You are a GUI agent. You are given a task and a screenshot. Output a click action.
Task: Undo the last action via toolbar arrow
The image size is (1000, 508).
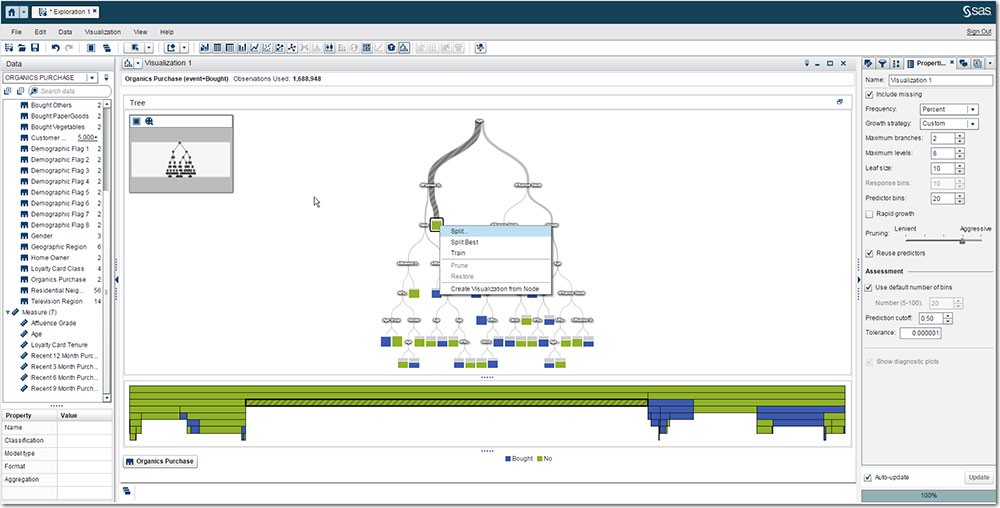pyautogui.click(x=55, y=48)
